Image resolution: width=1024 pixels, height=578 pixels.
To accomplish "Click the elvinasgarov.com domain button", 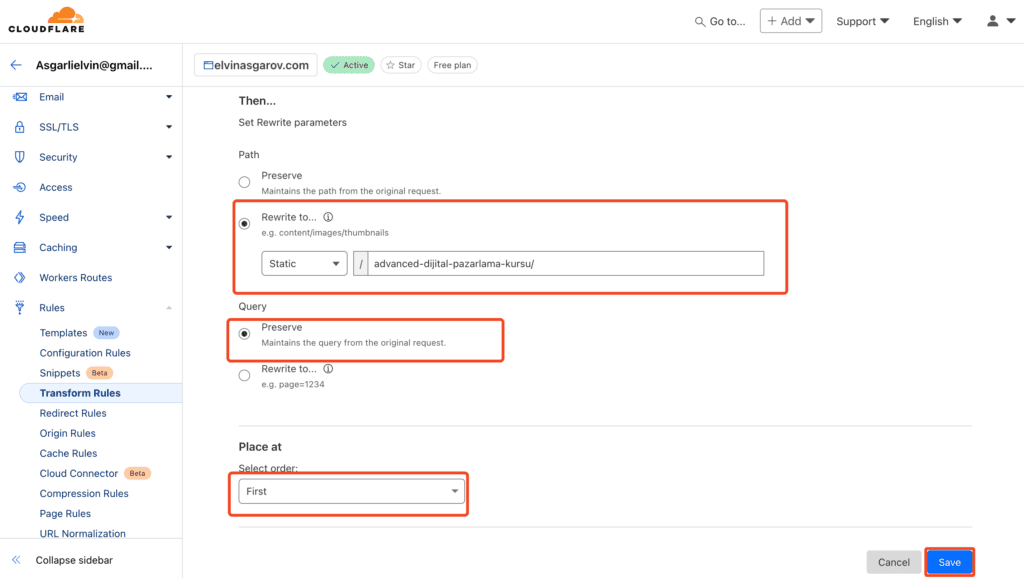I will click(256, 65).
